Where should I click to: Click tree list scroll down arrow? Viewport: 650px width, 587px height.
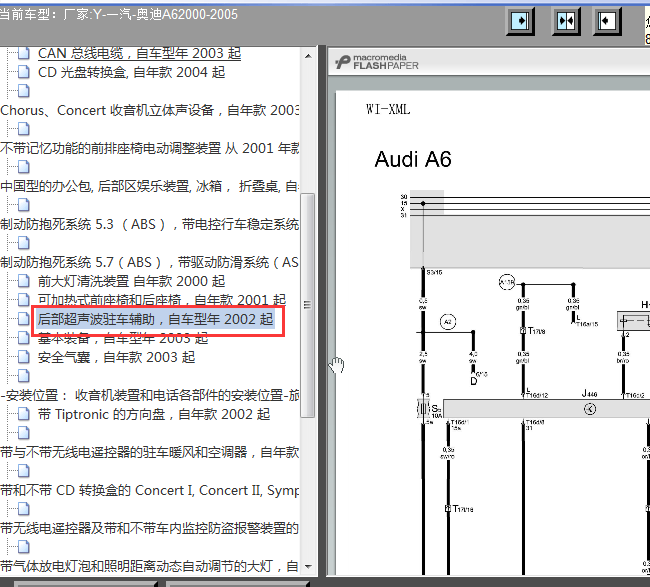click(308, 567)
